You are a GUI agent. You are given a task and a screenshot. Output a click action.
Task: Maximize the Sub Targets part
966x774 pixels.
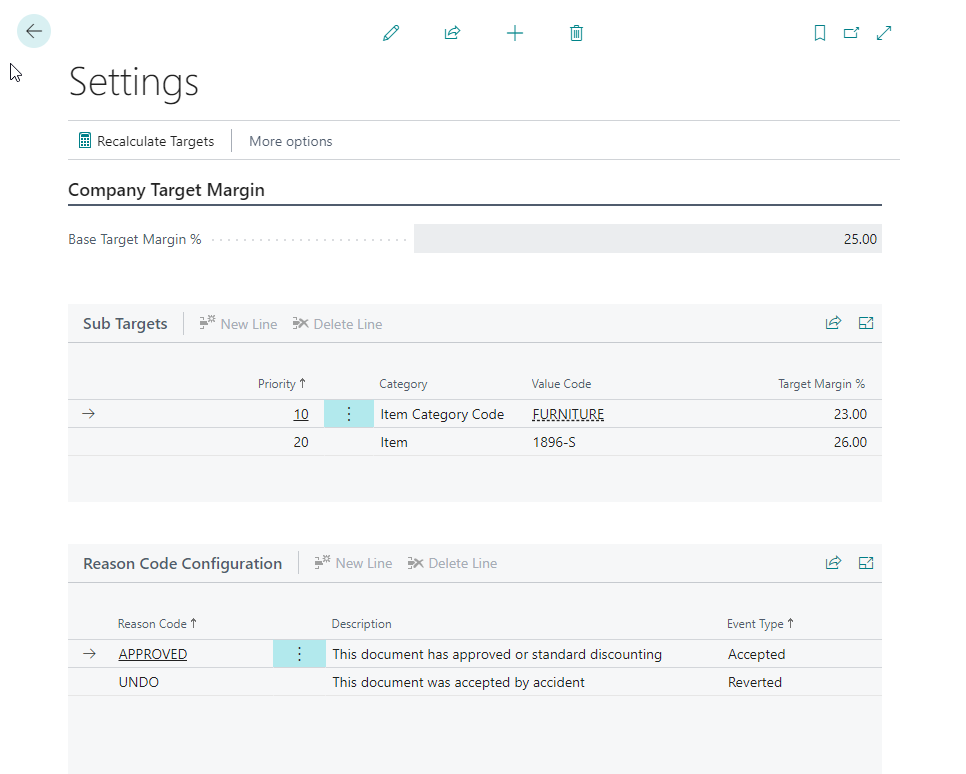[x=866, y=323]
